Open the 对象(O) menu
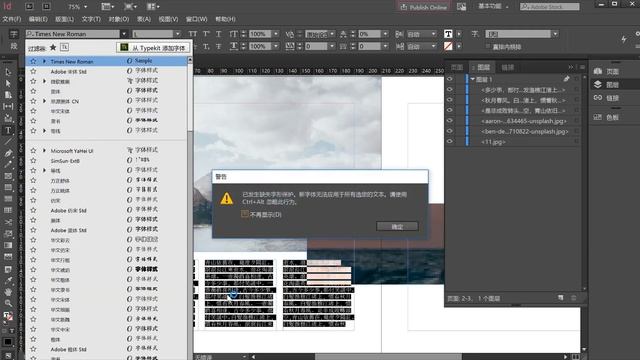 click(119, 19)
